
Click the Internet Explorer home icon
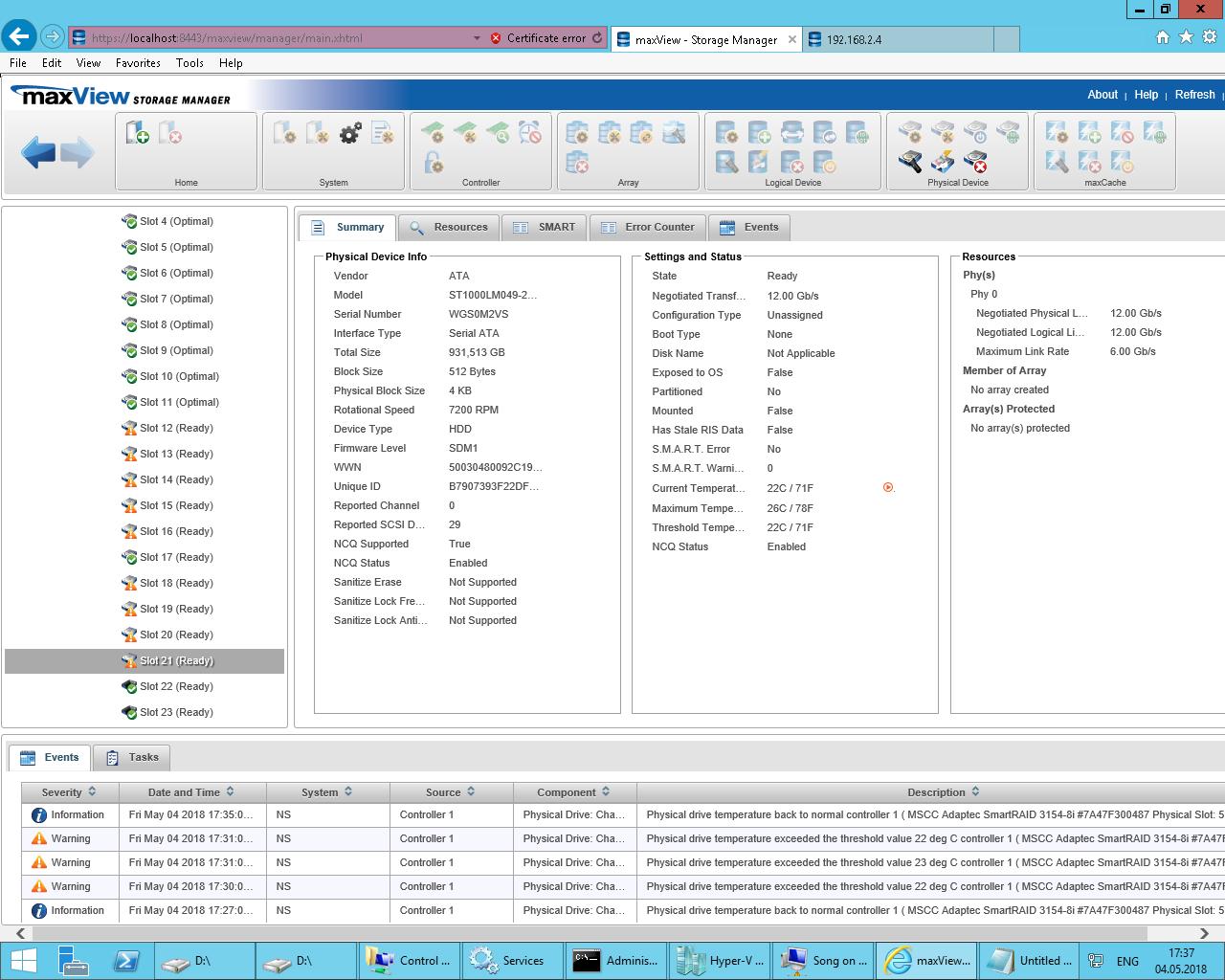pyautogui.click(x=1162, y=37)
